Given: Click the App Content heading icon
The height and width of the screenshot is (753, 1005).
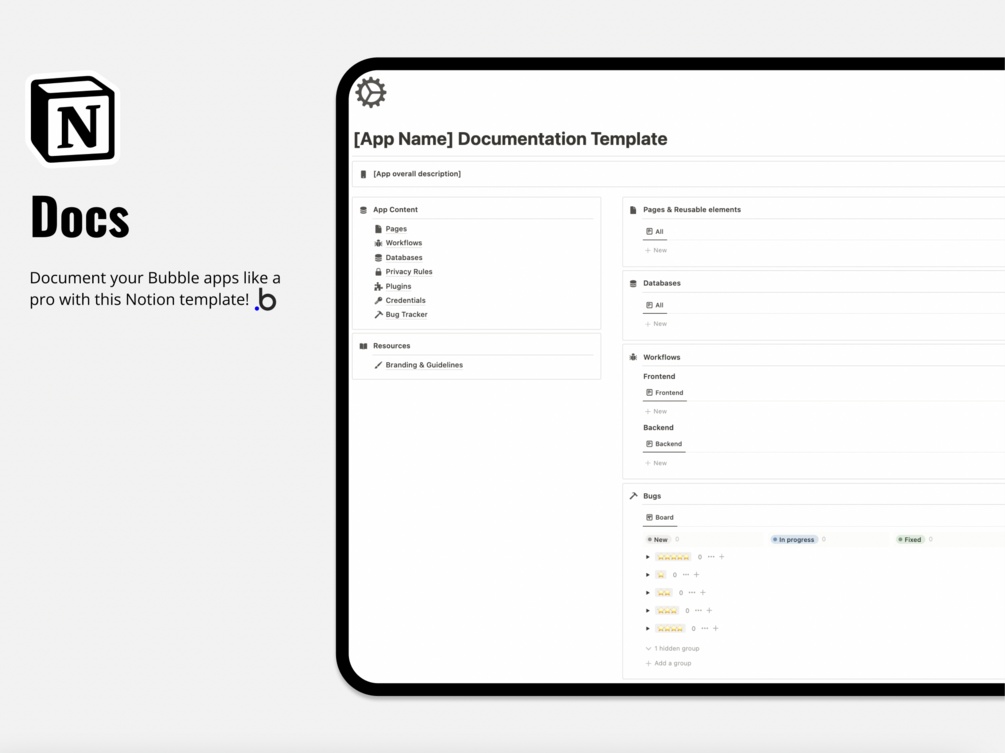Looking at the screenshot, I should point(363,210).
